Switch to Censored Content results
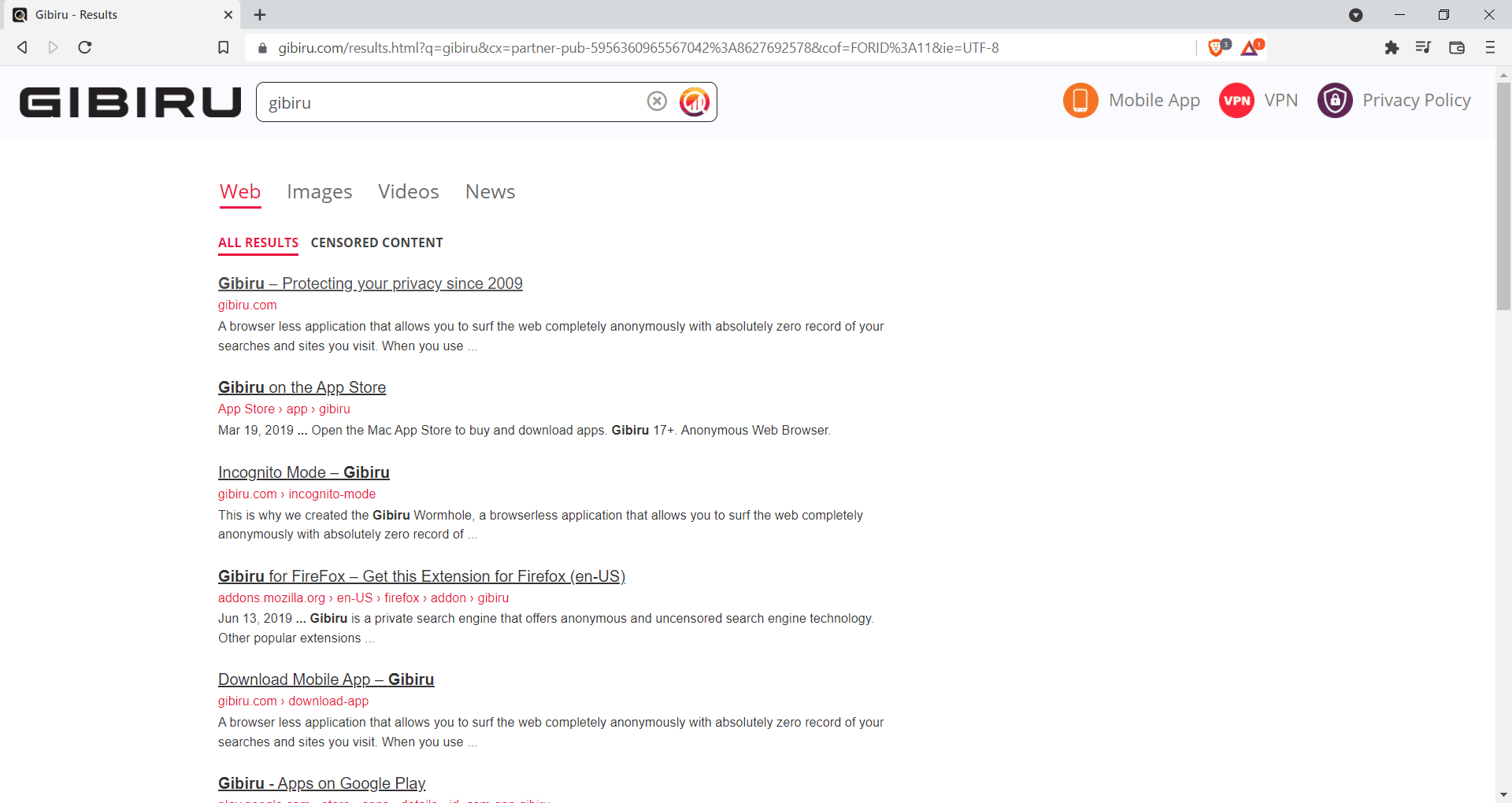The height and width of the screenshot is (803, 1512). coord(376,242)
